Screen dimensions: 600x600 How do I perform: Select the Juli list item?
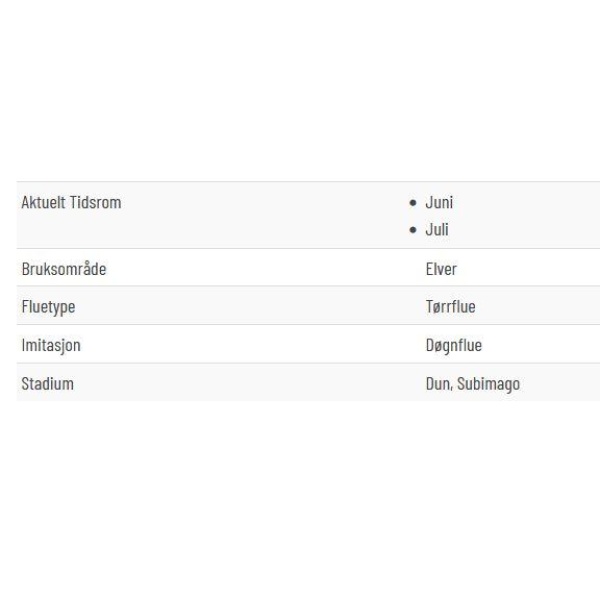(x=437, y=230)
